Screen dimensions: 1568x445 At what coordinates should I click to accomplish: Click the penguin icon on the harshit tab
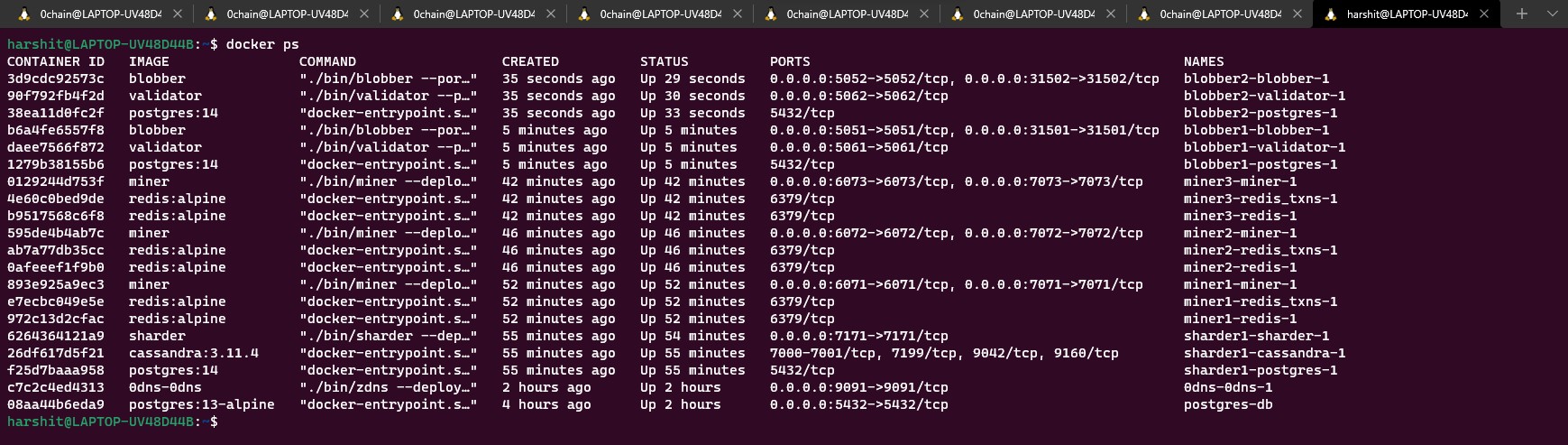1330,14
